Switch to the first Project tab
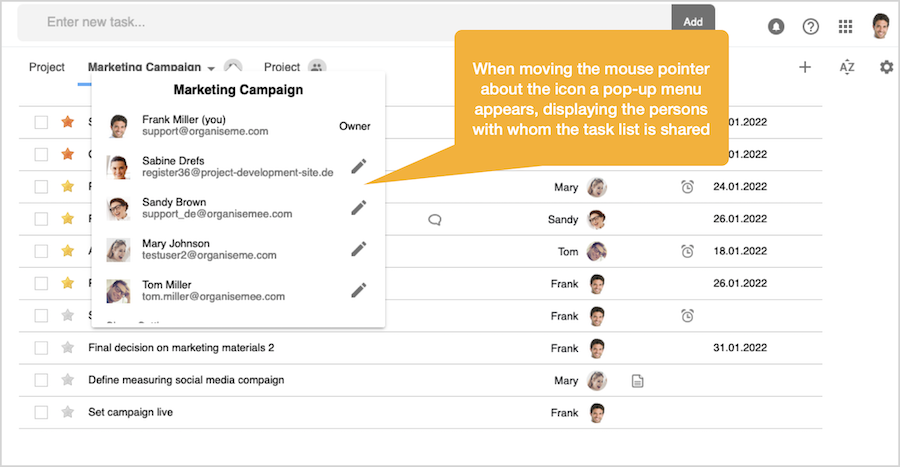This screenshot has height=467, width=900. (47, 67)
